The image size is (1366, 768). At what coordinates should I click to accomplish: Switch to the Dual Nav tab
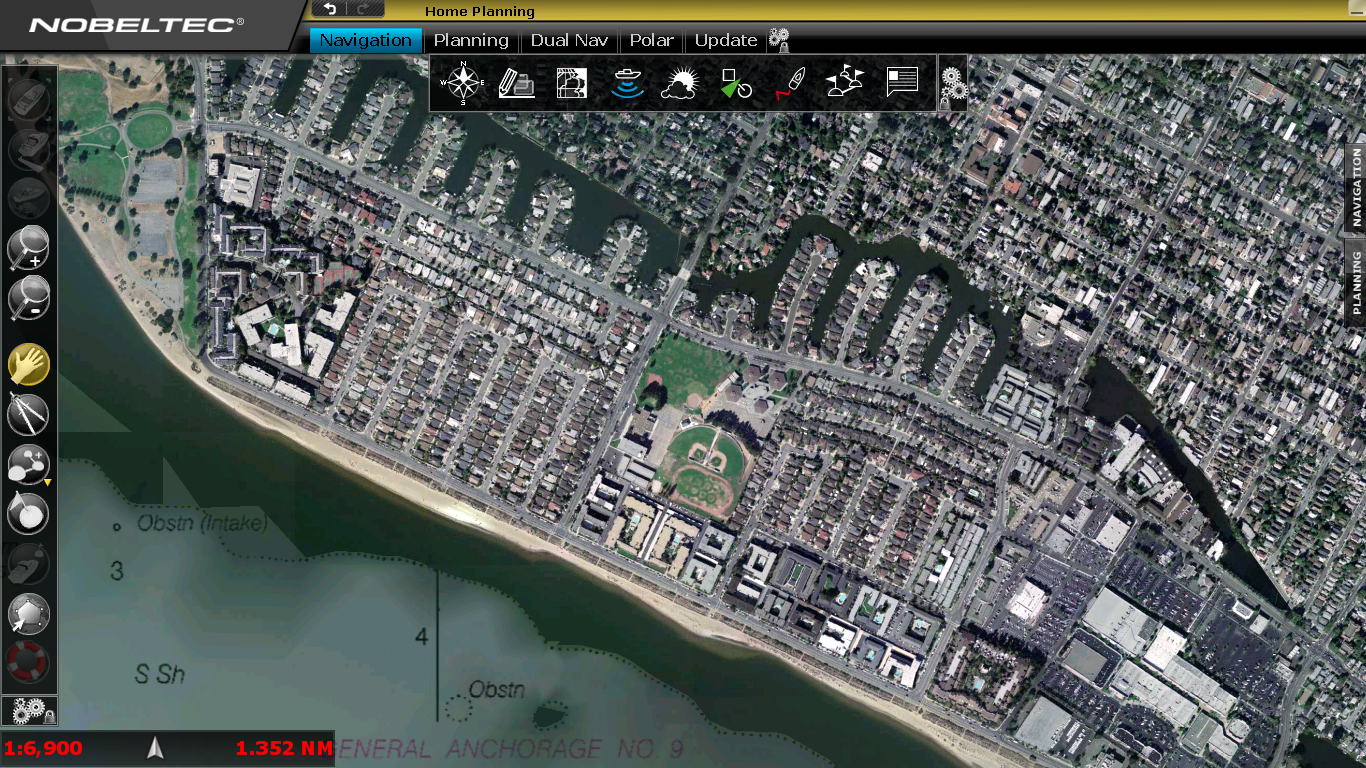click(569, 40)
